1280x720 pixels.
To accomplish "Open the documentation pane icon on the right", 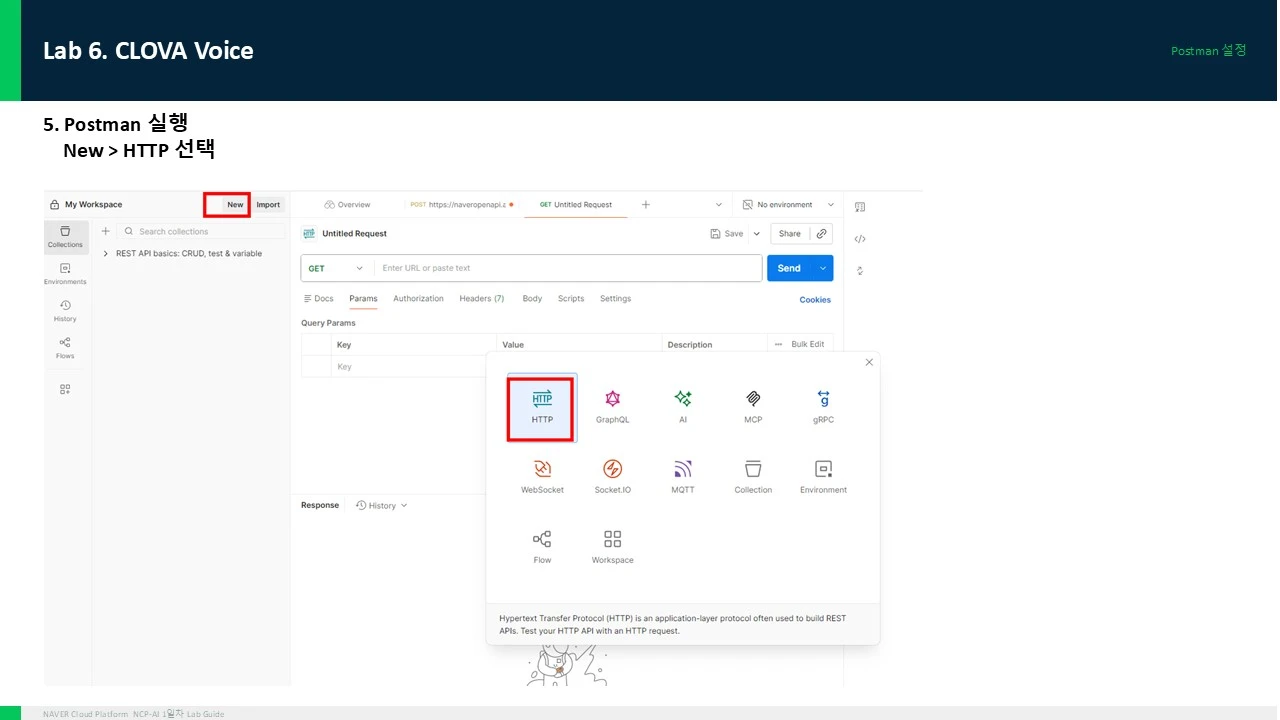I will pos(860,207).
